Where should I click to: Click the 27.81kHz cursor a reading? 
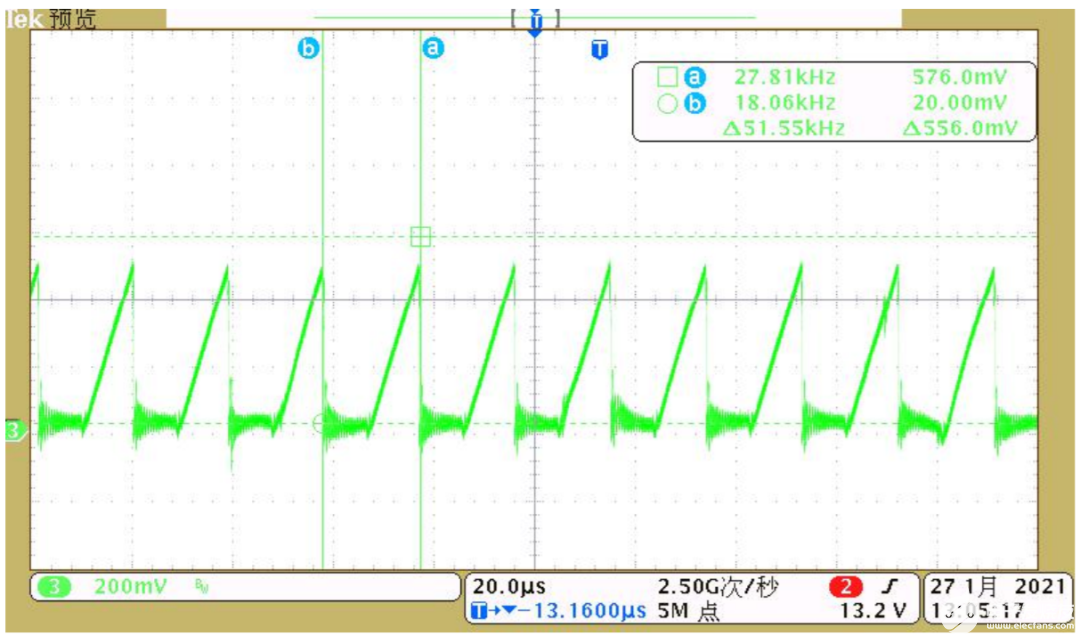[785, 77]
